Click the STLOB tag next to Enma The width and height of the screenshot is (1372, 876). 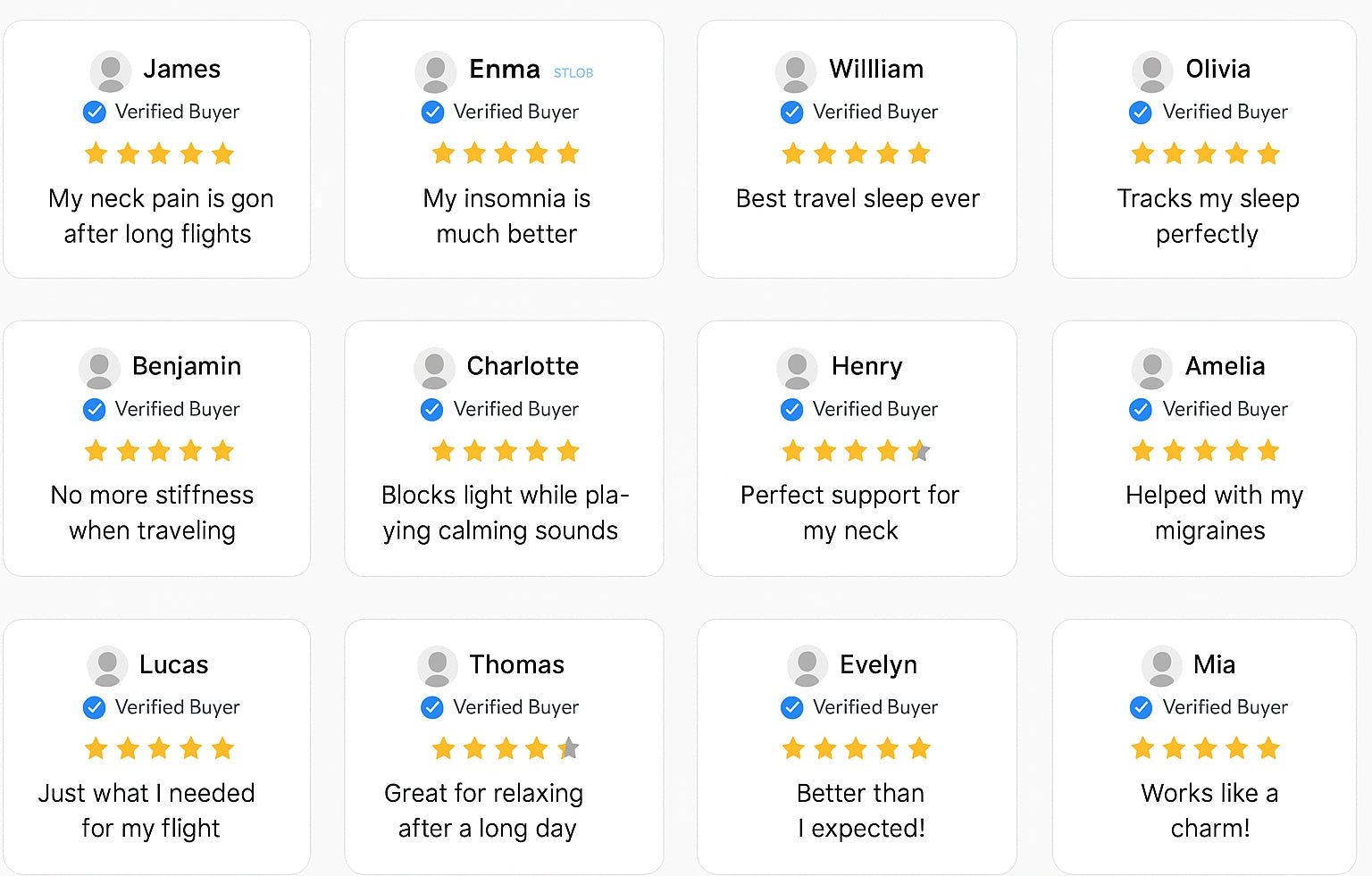pos(573,73)
